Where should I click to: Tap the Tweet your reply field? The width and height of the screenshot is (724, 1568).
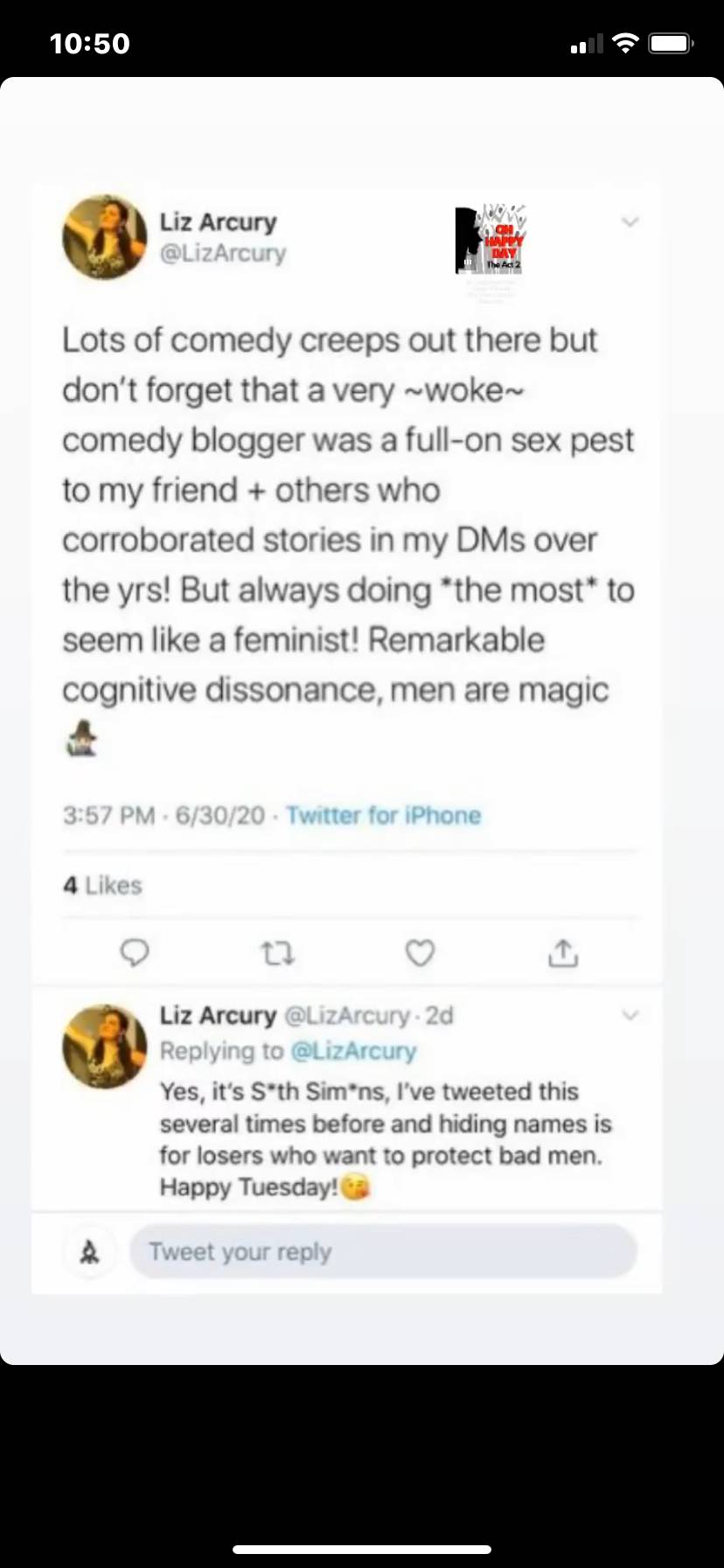click(382, 1252)
